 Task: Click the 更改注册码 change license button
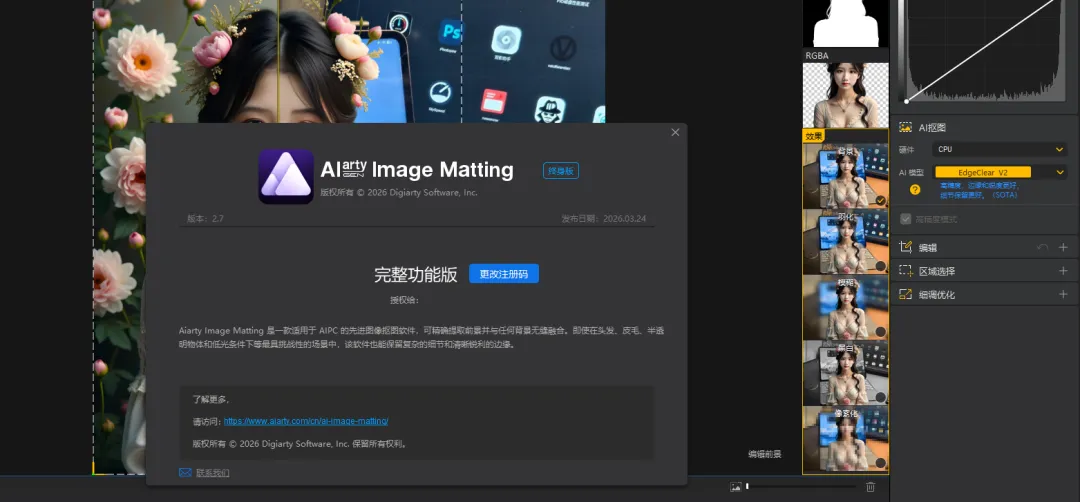tap(503, 273)
